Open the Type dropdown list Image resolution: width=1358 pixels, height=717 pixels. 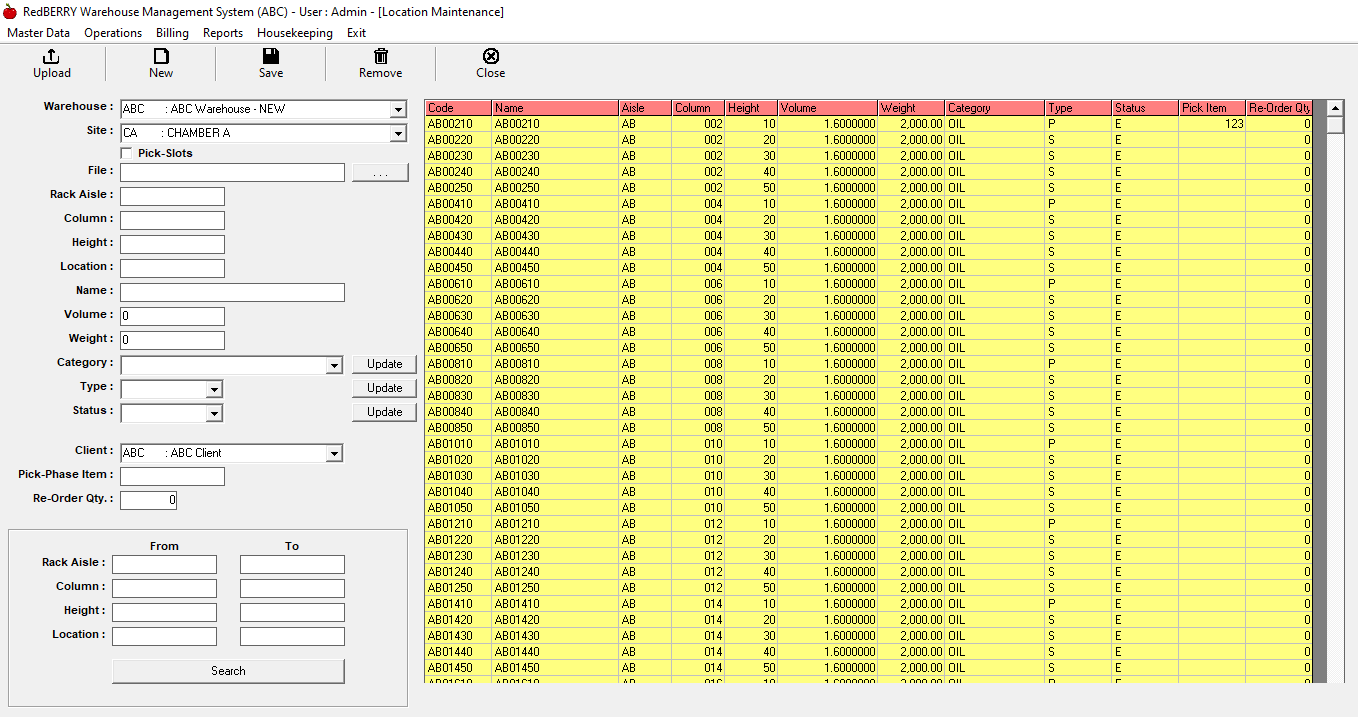(214, 389)
